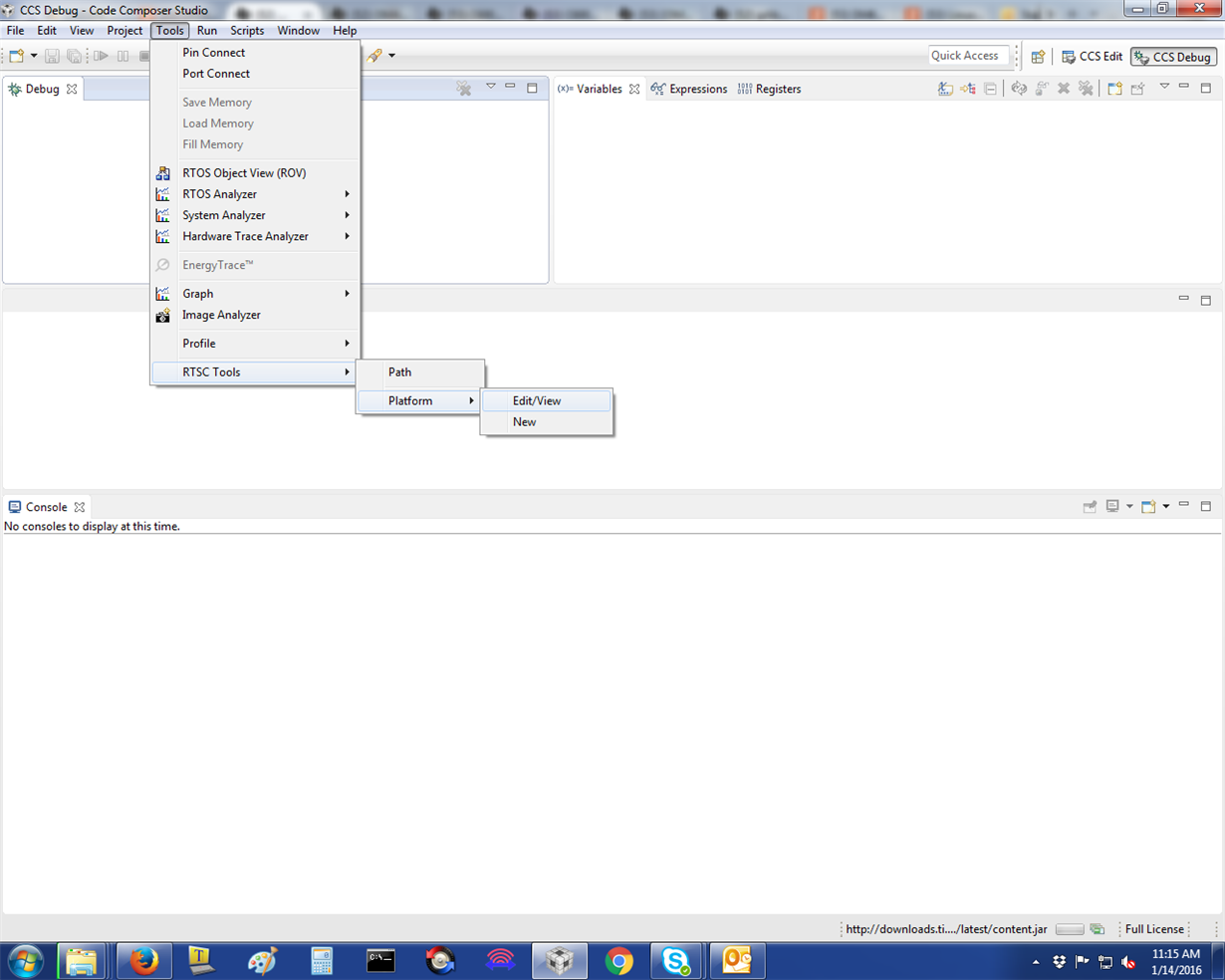Select Image Analyzer menu item
Screen dimensions: 1225x980
(255, 315)
